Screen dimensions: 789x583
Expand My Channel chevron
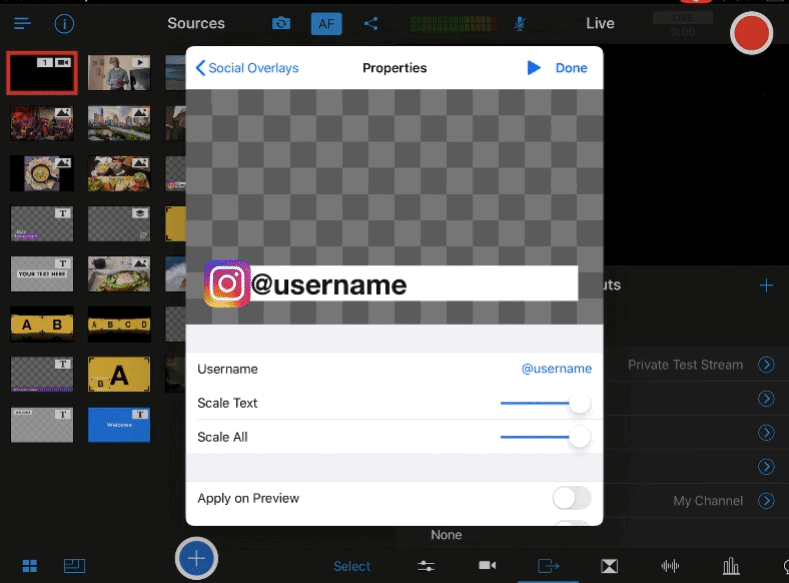pos(766,501)
